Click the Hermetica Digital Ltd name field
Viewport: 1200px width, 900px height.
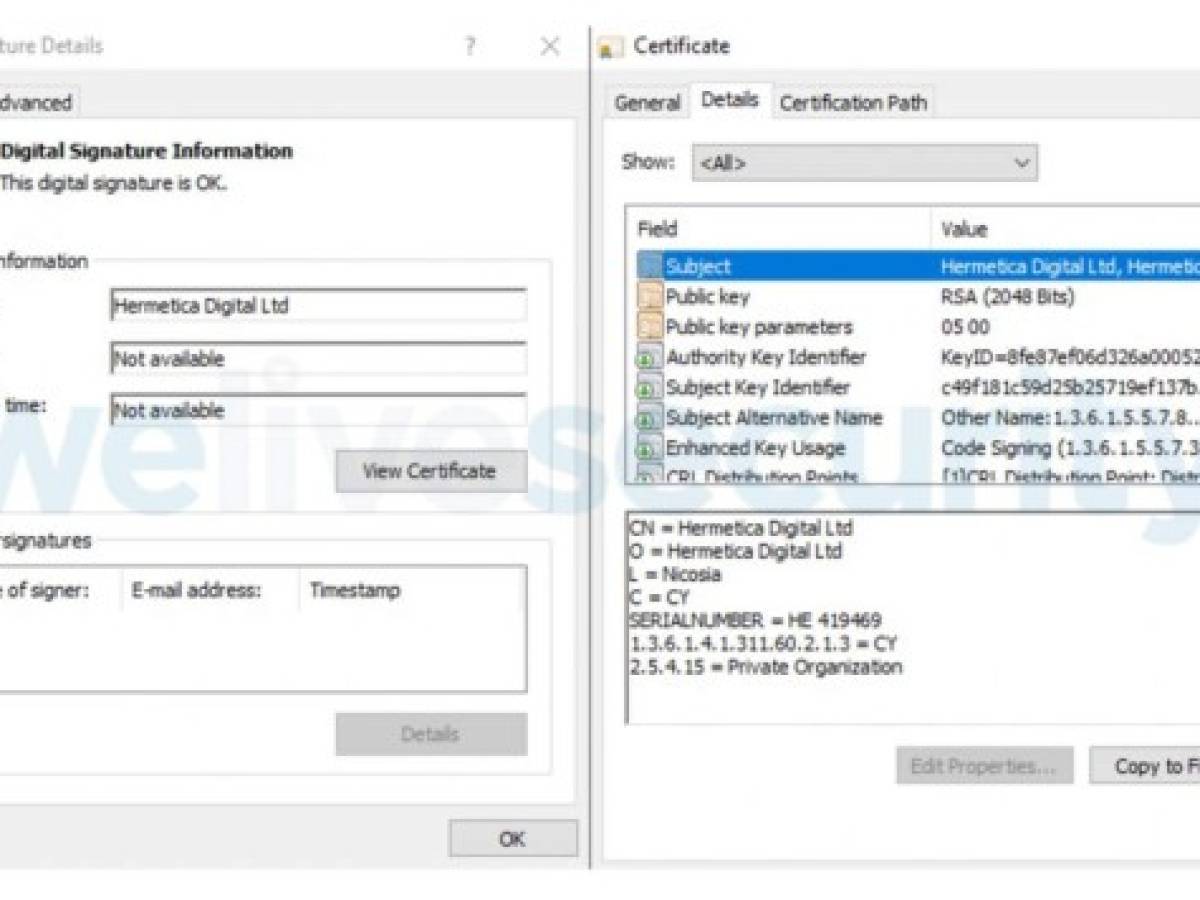pos(318,306)
